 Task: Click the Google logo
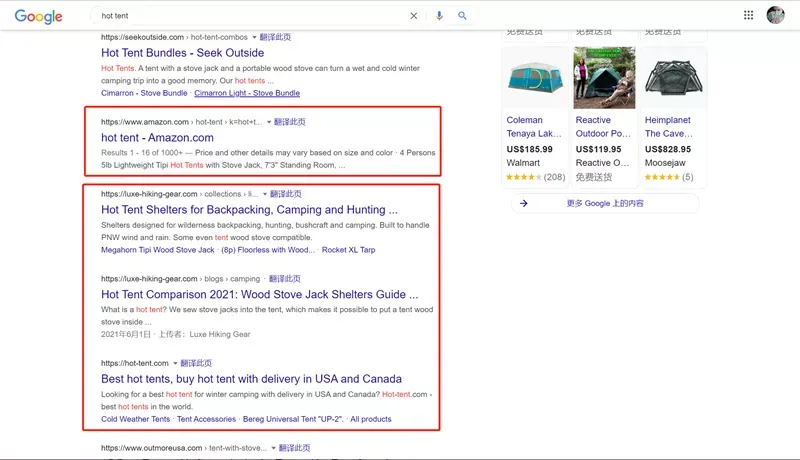(38, 16)
